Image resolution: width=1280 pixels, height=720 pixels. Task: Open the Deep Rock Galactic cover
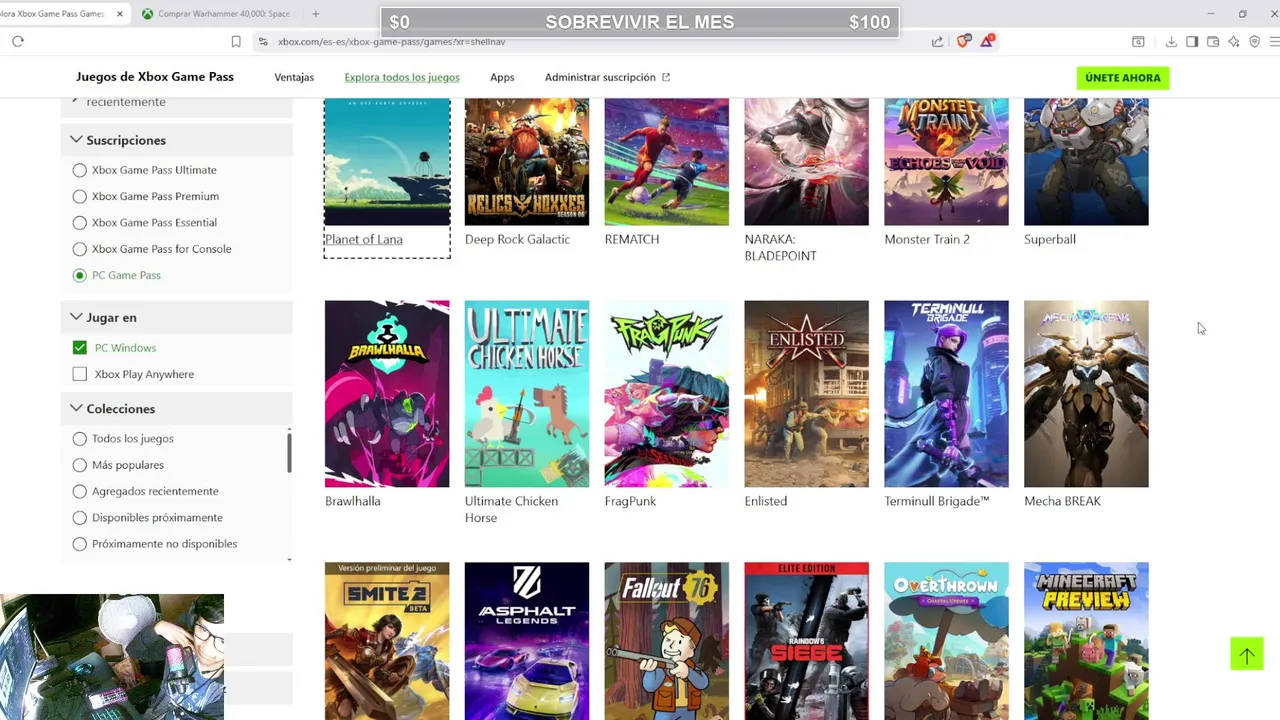click(527, 162)
